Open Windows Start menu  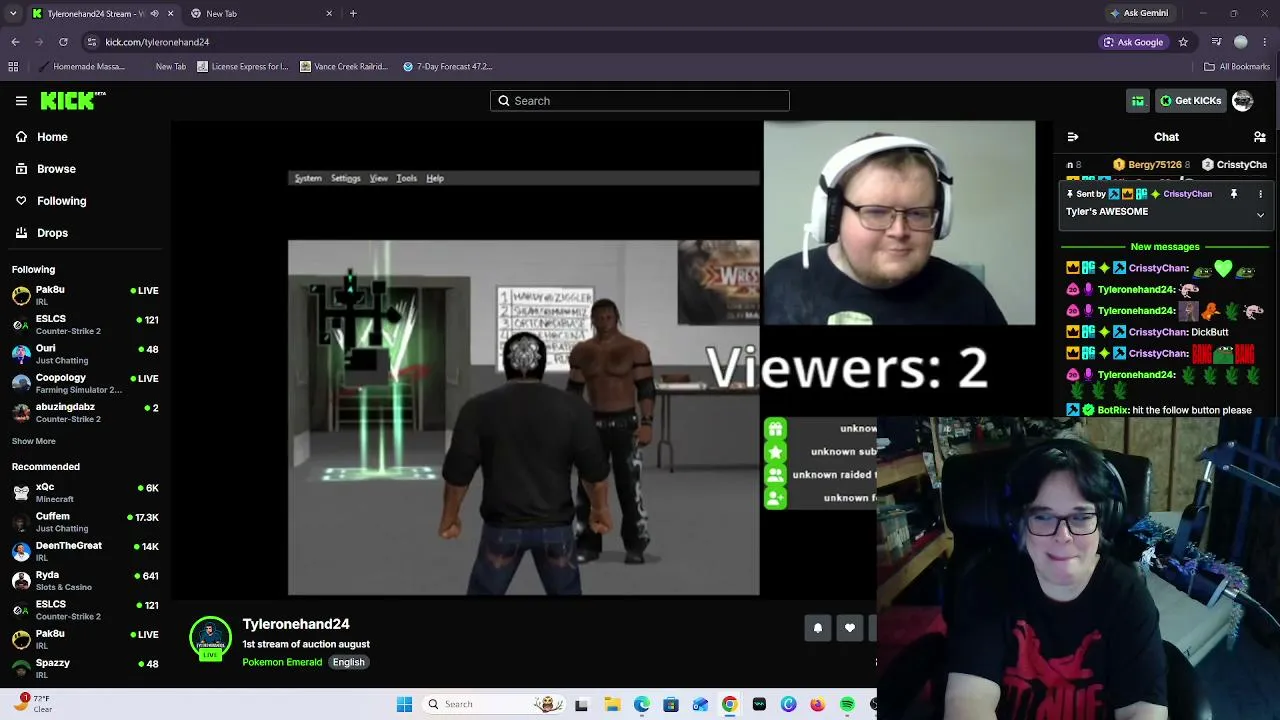coord(404,705)
